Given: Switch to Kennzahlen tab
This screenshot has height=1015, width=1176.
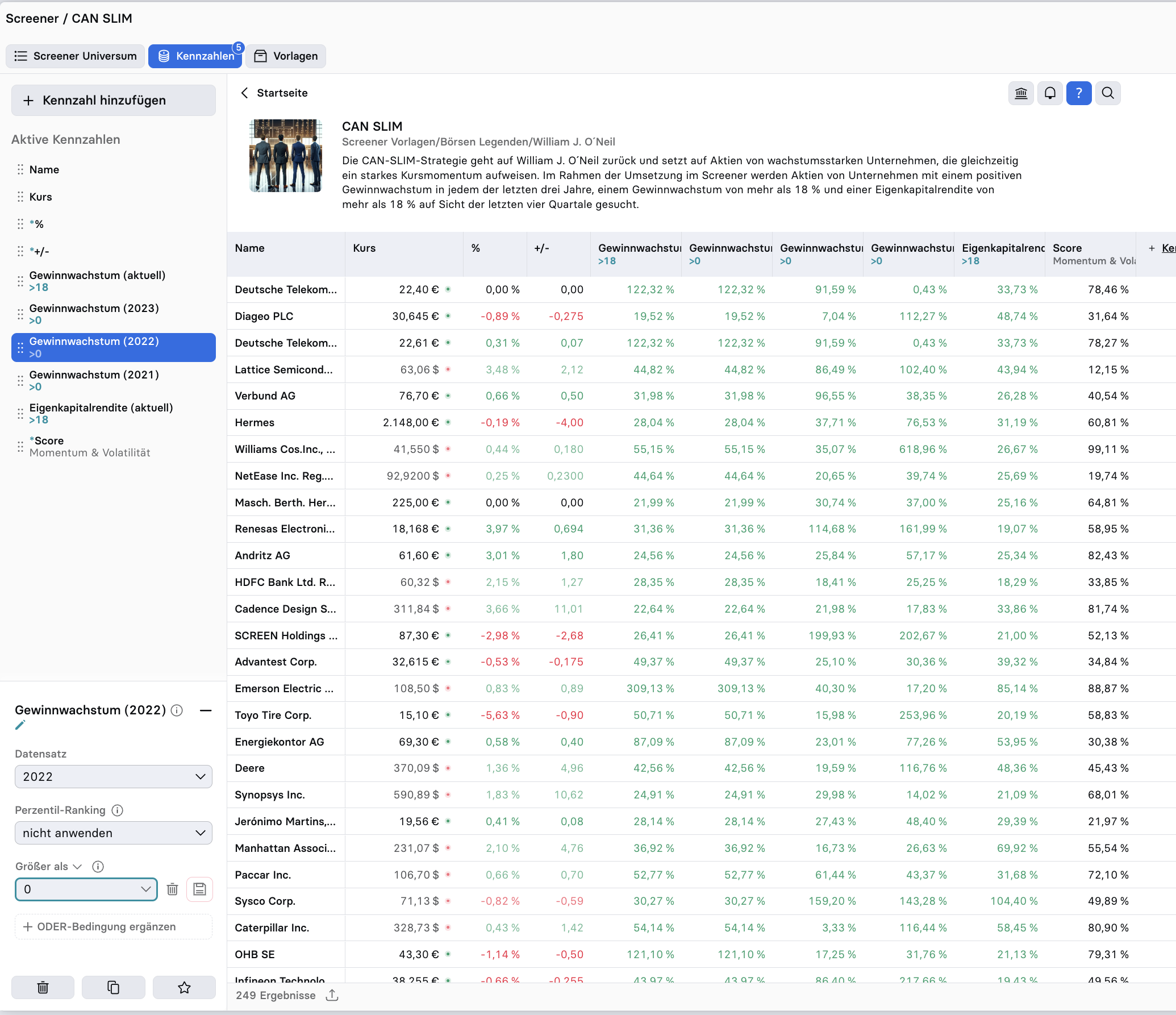Looking at the screenshot, I should [195, 56].
